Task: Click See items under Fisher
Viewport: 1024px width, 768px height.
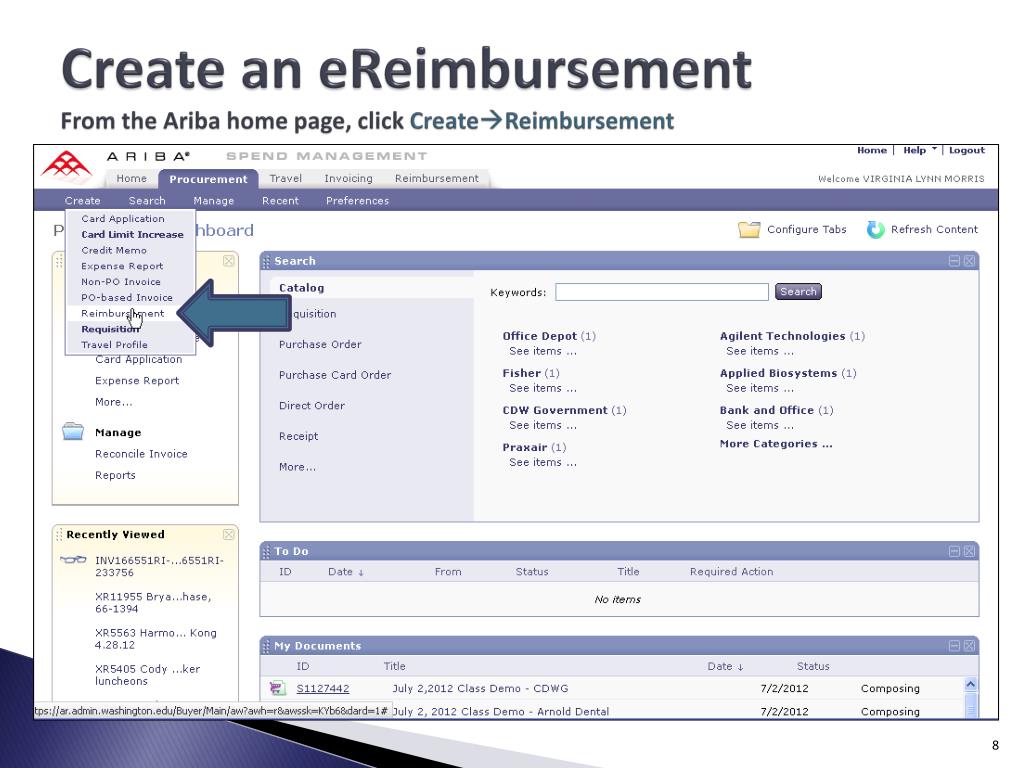Action: pyautogui.click(x=543, y=388)
